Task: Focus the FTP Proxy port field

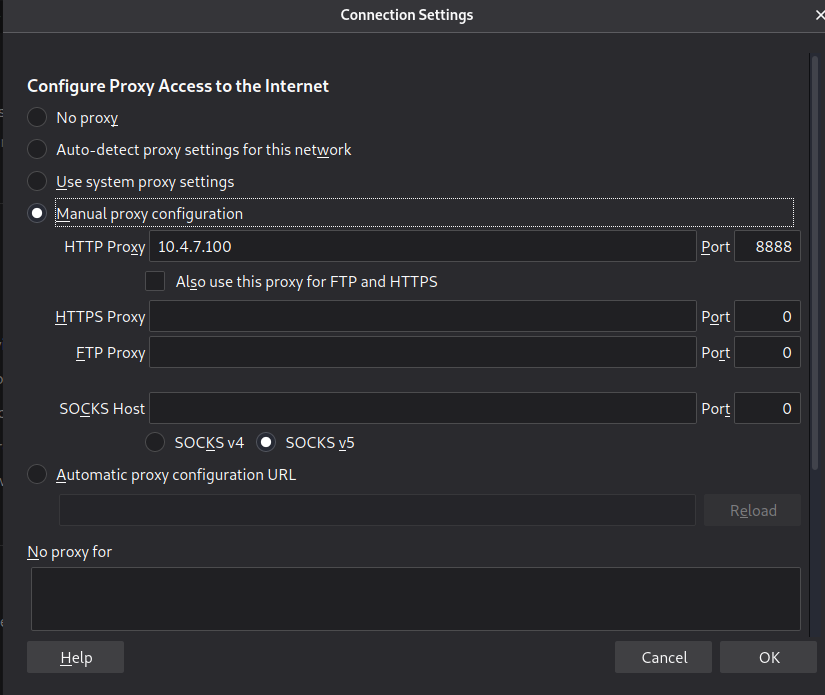Action: point(767,352)
